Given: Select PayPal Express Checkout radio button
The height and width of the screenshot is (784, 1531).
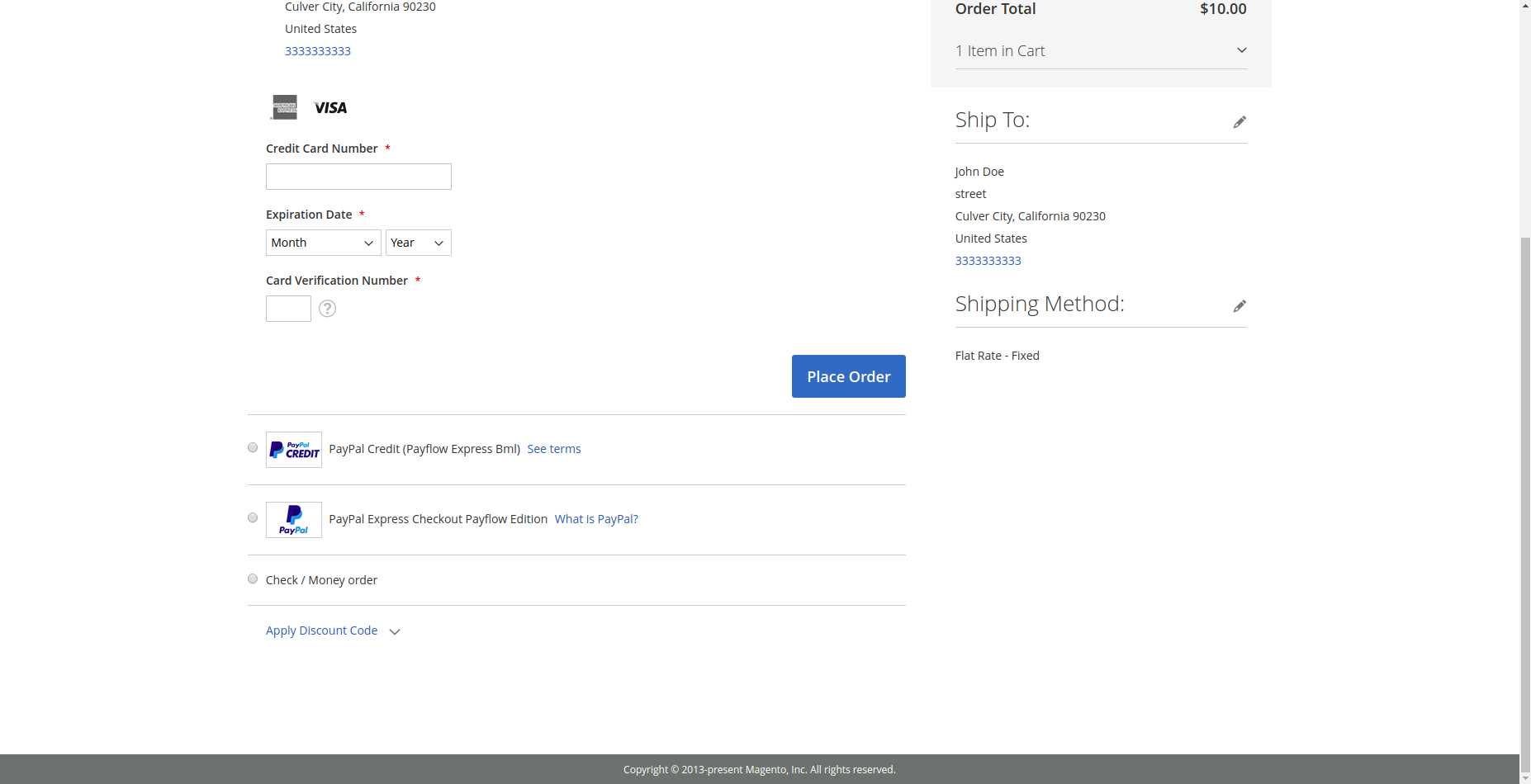Looking at the screenshot, I should [x=253, y=518].
